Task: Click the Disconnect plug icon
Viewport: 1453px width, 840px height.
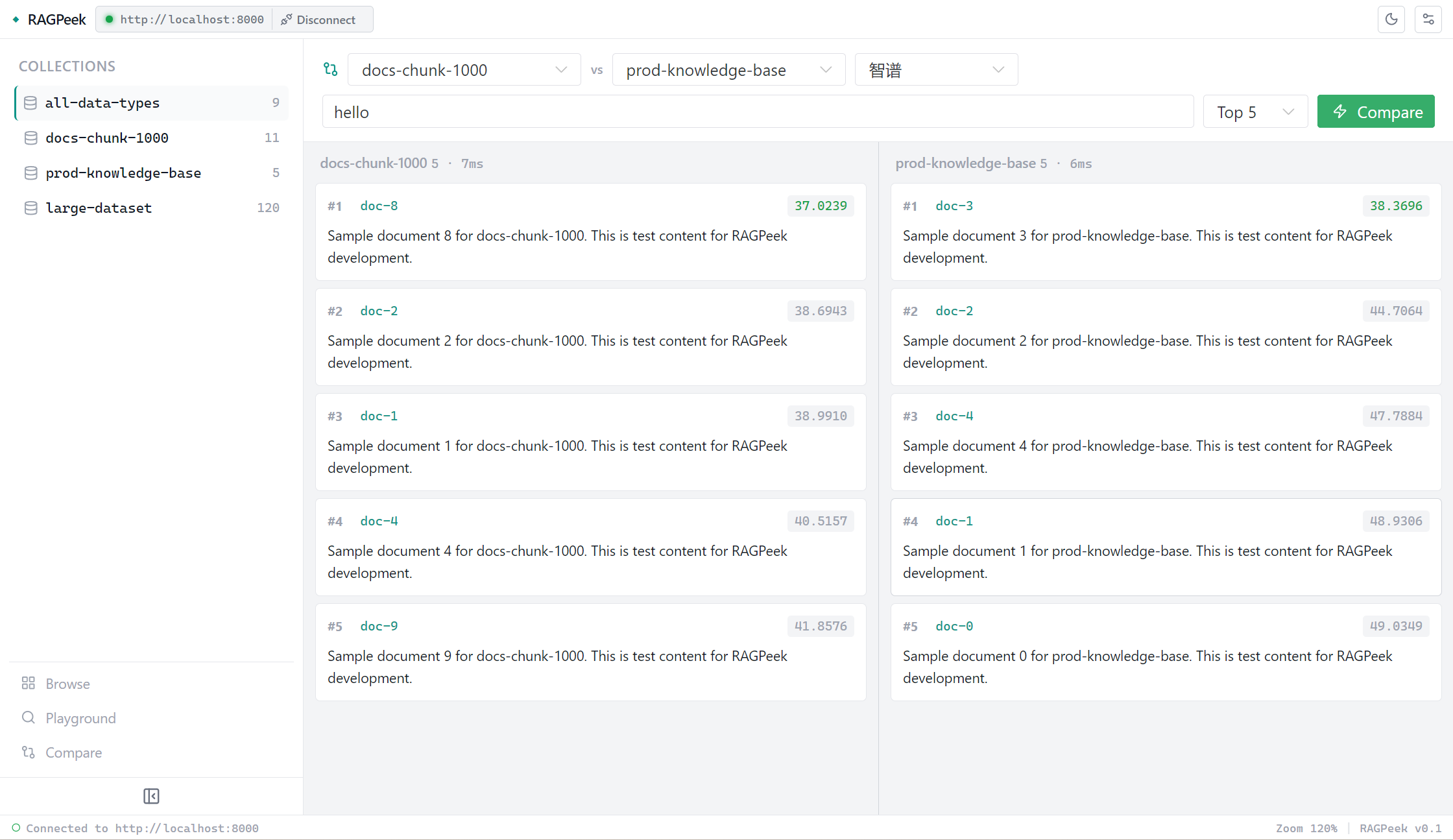Action: (x=286, y=19)
